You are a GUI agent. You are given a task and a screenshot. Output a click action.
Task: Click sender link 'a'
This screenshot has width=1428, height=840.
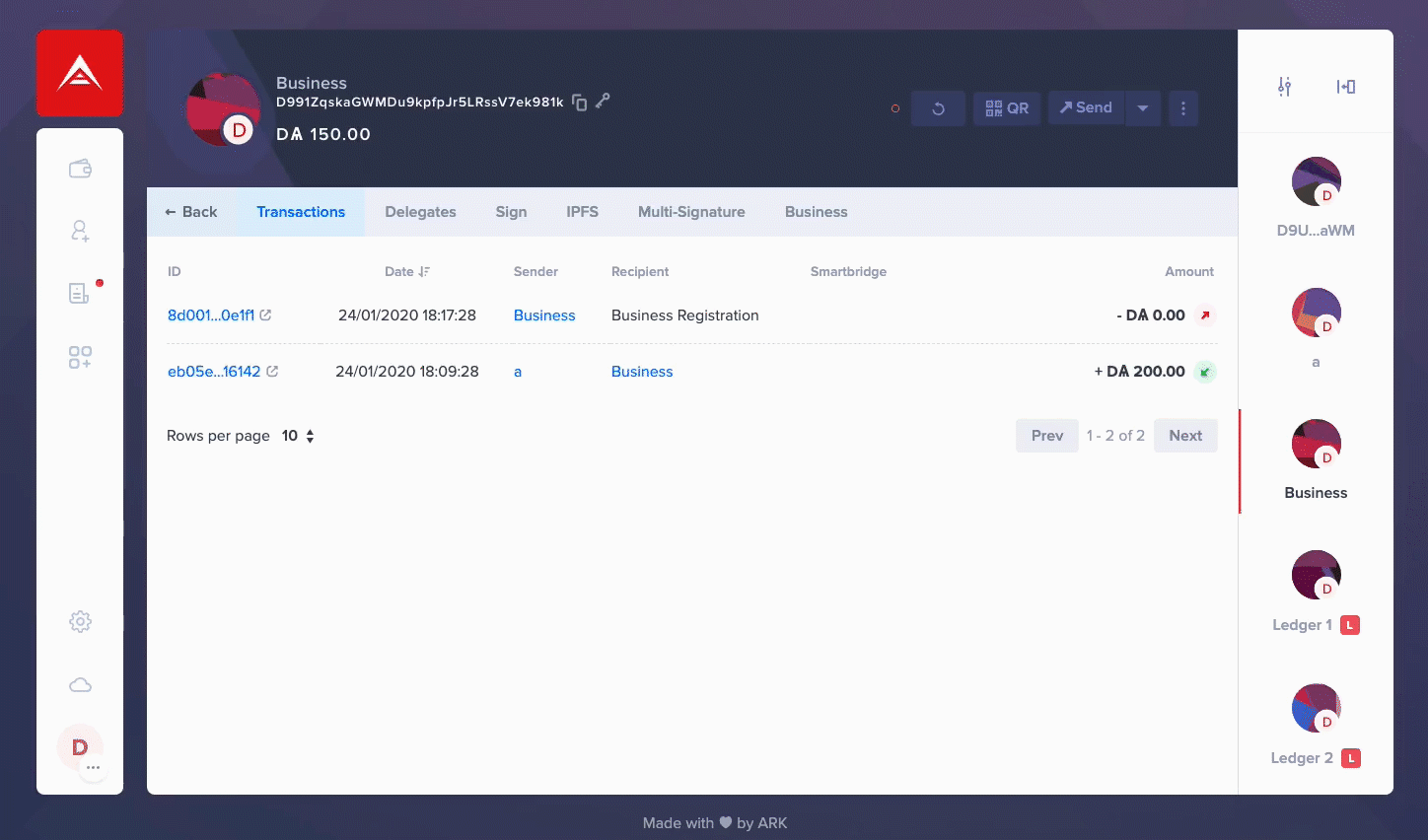point(518,372)
